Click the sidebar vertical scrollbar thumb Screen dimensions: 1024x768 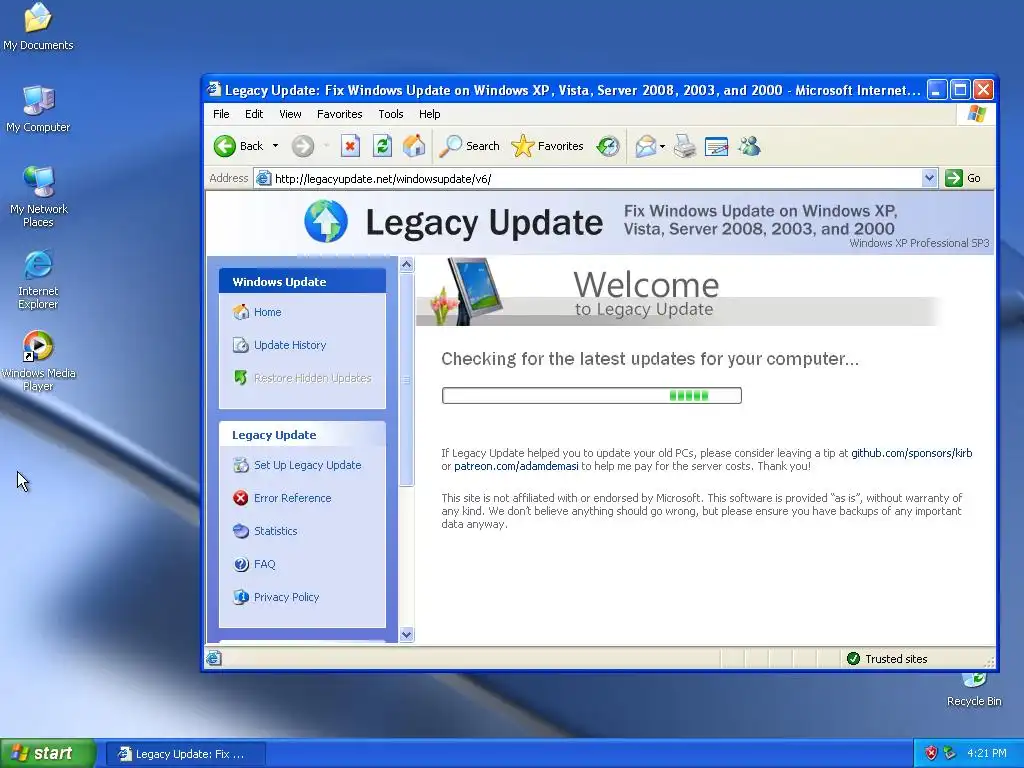pyautogui.click(x=406, y=379)
